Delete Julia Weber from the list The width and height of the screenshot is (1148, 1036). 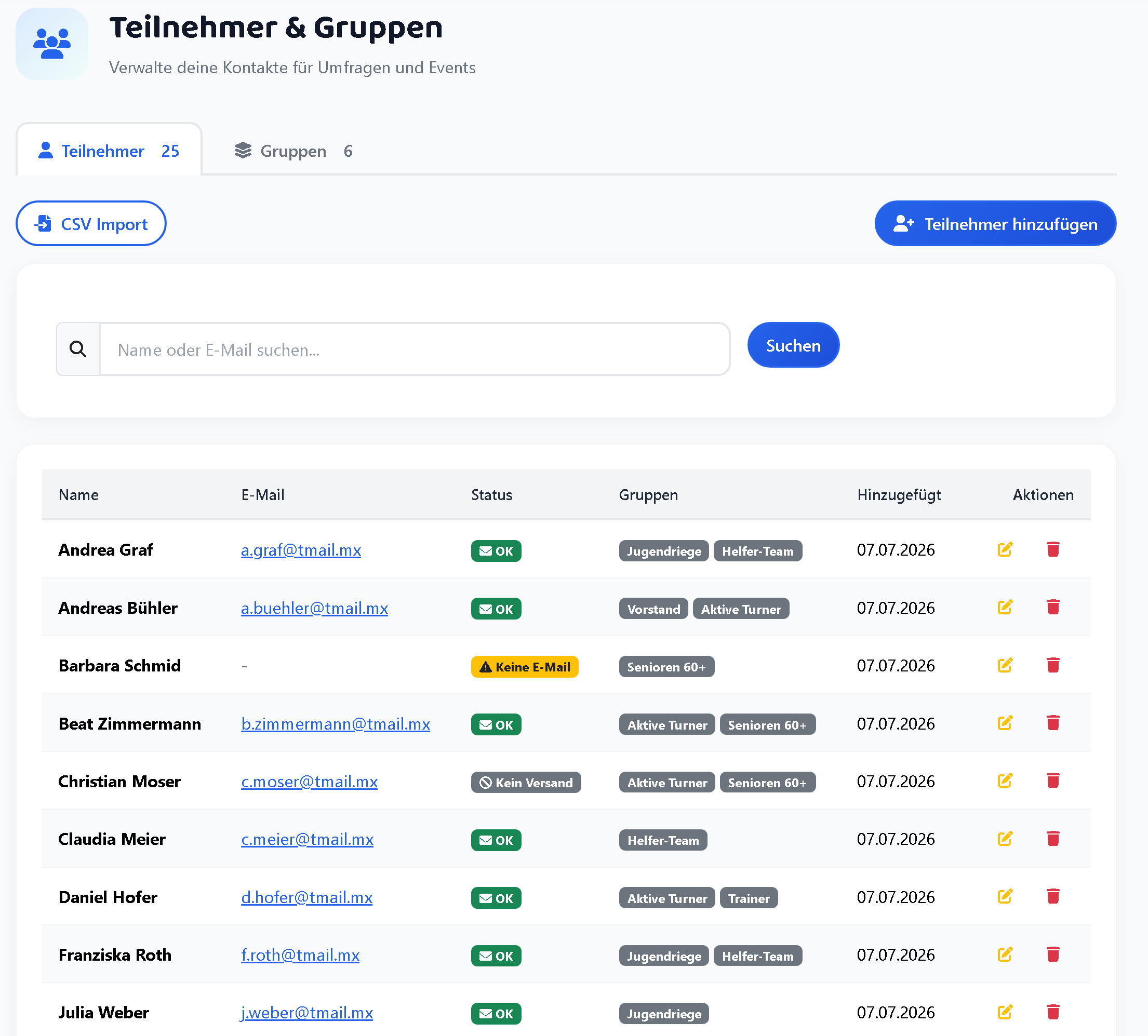point(1053,1012)
